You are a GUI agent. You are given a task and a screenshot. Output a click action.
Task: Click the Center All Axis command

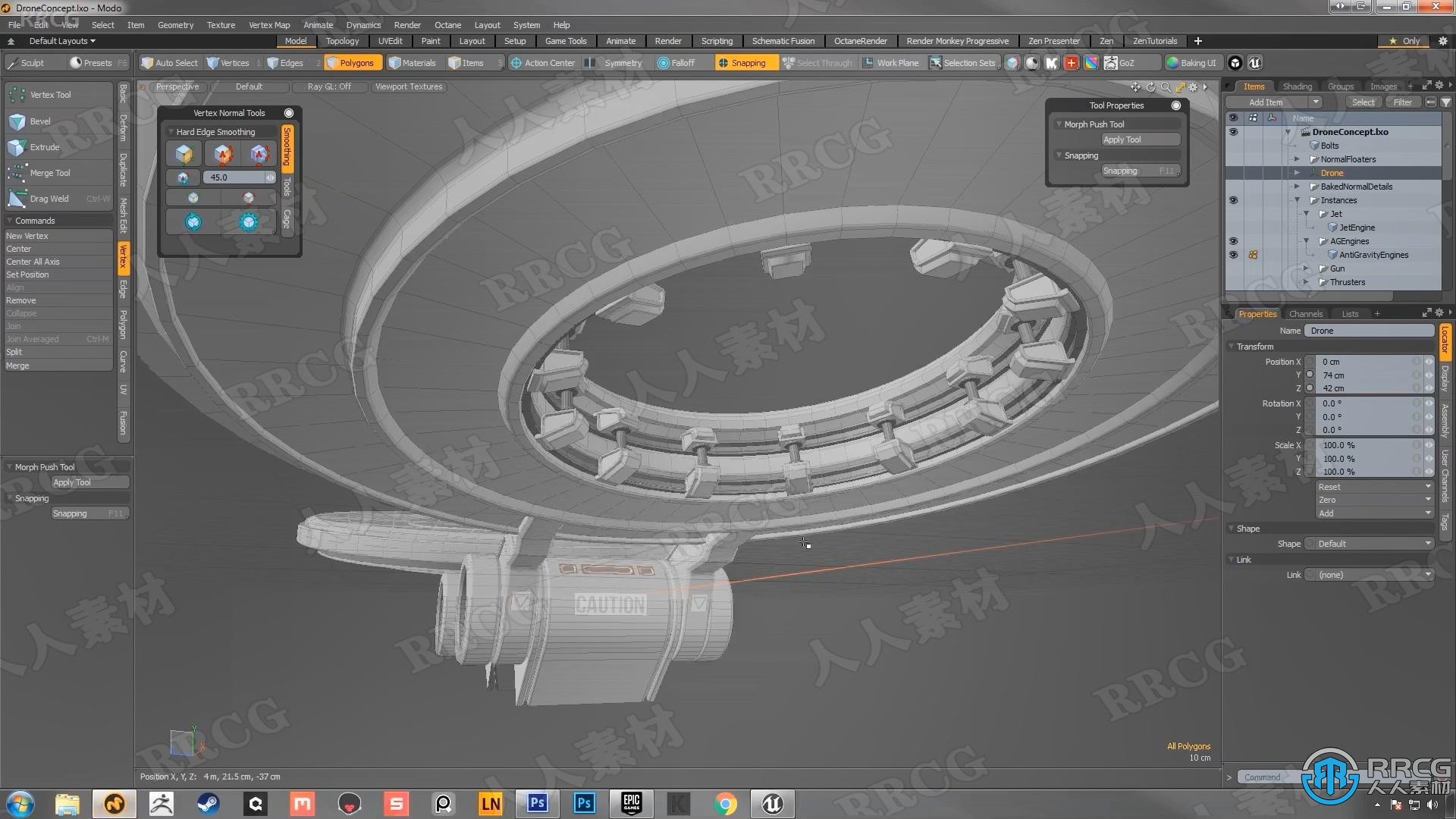pos(58,262)
